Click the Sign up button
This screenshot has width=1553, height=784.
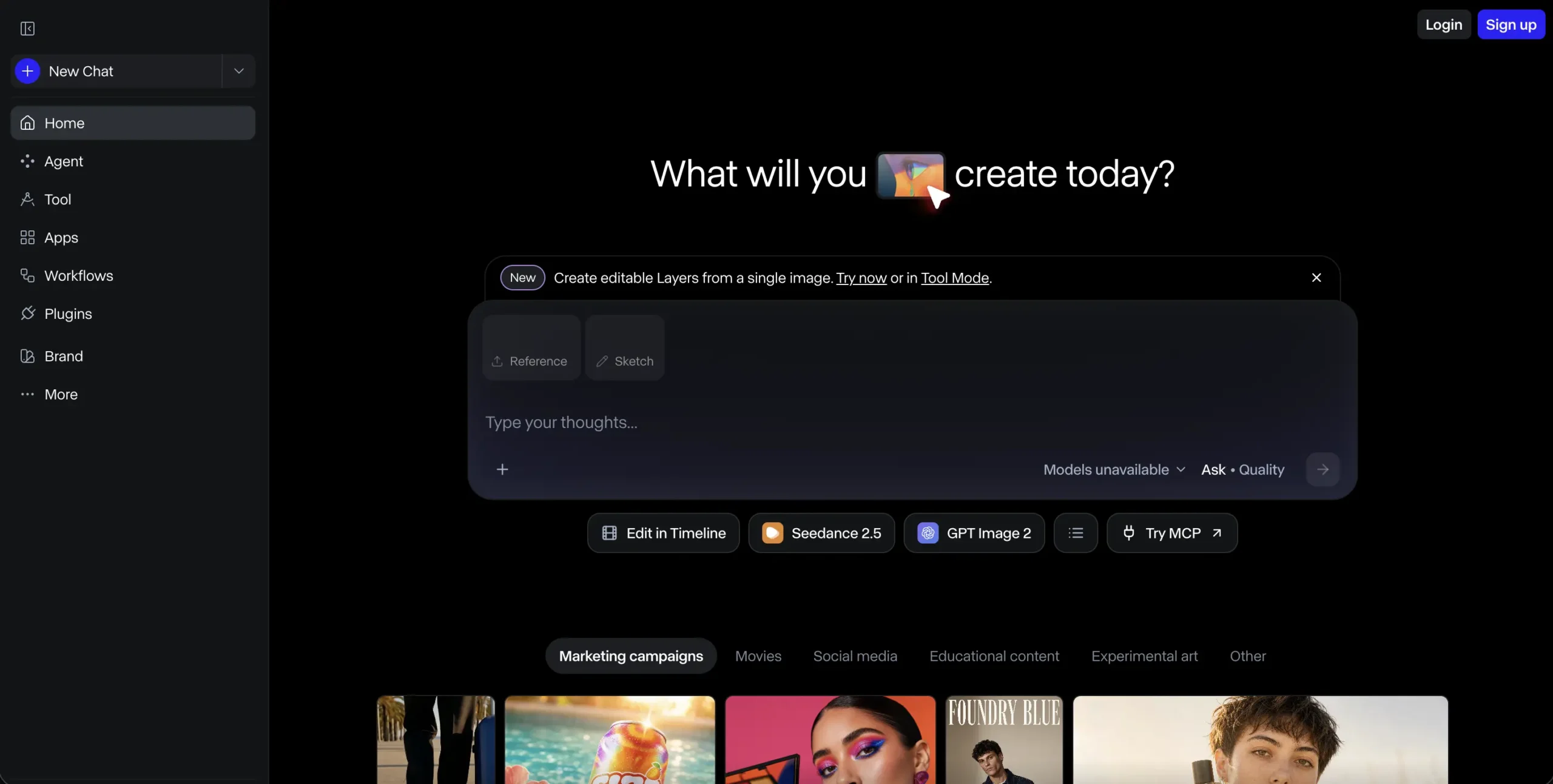(1511, 25)
